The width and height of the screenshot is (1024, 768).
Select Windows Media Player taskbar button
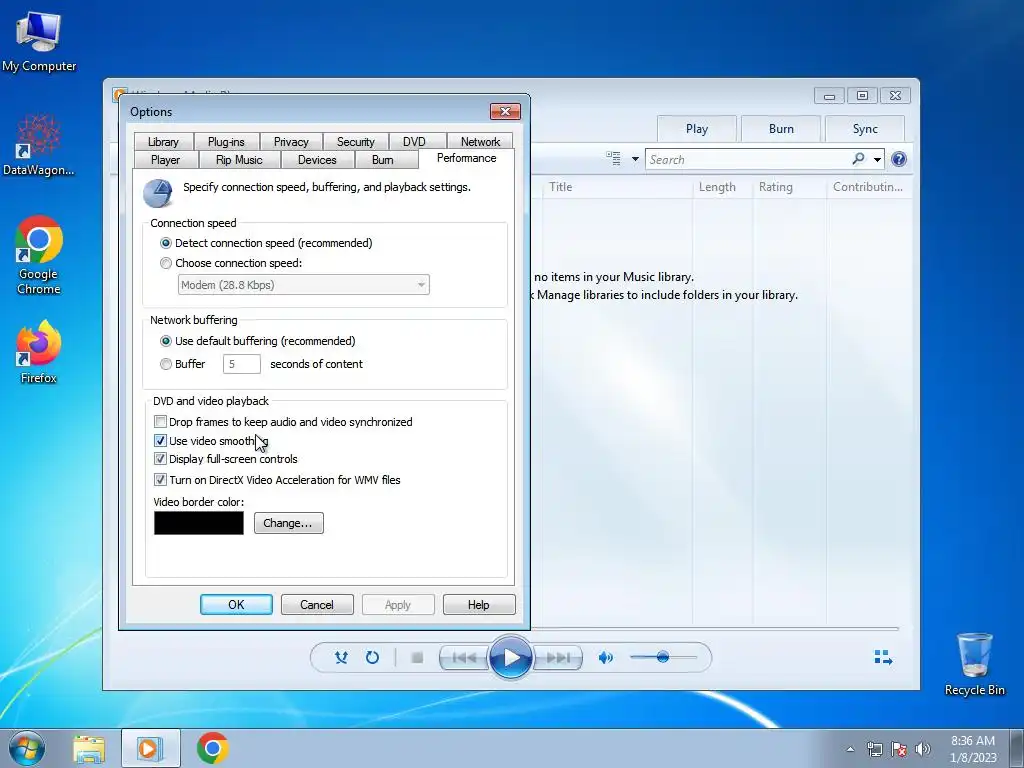pos(150,748)
